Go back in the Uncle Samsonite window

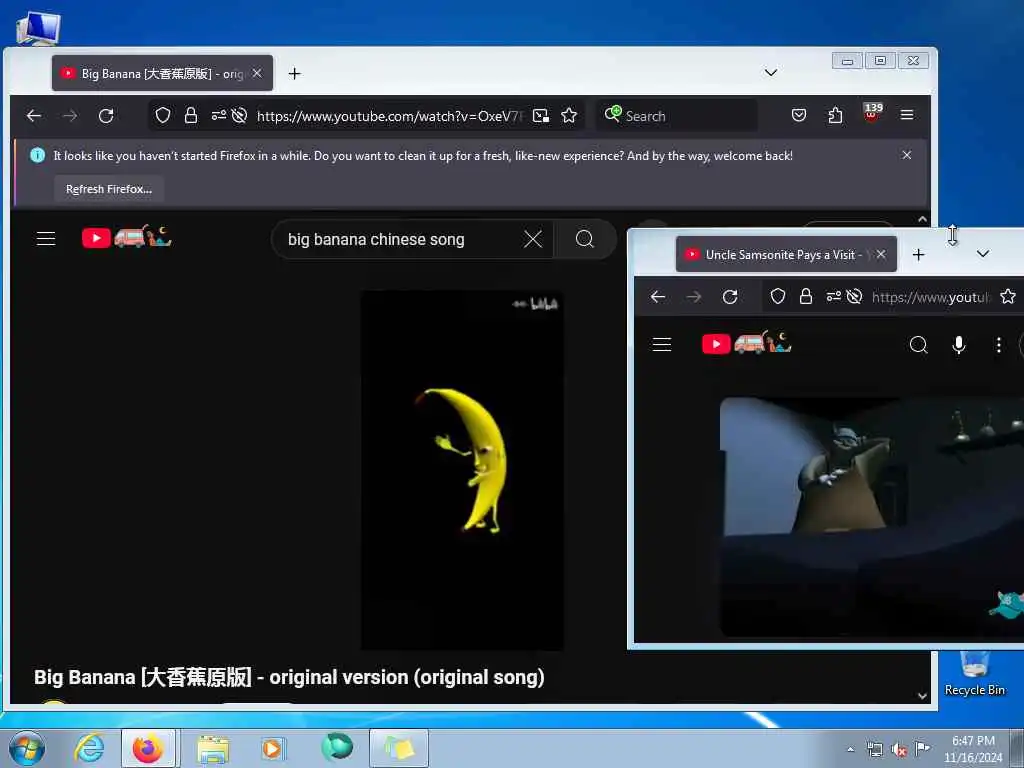point(658,297)
